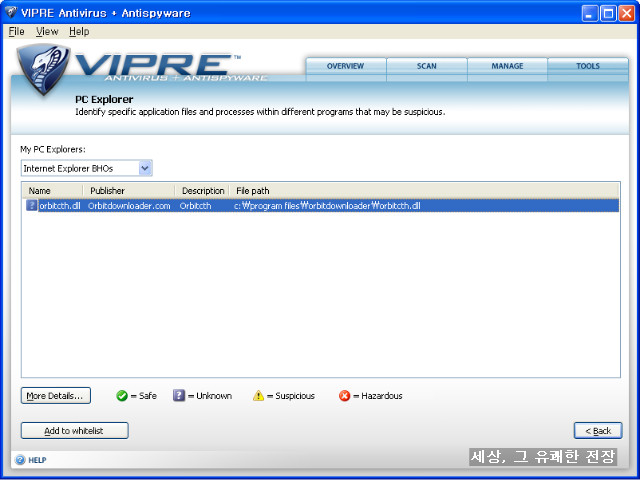Click the green Safe legend icon
This screenshot has height=480, width=640.
[x=122, y=396]
